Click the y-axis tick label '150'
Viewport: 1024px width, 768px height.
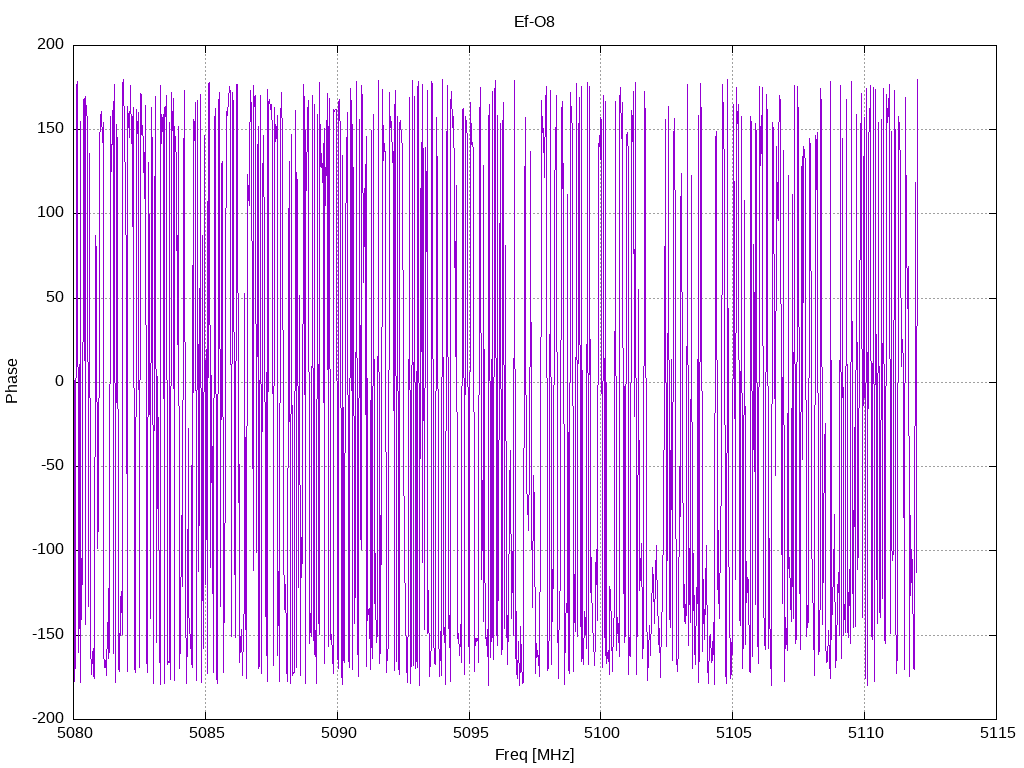point(50,129)
